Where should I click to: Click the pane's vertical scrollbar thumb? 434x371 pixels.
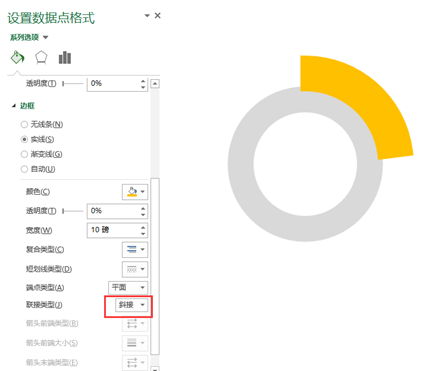click(155, 266)
